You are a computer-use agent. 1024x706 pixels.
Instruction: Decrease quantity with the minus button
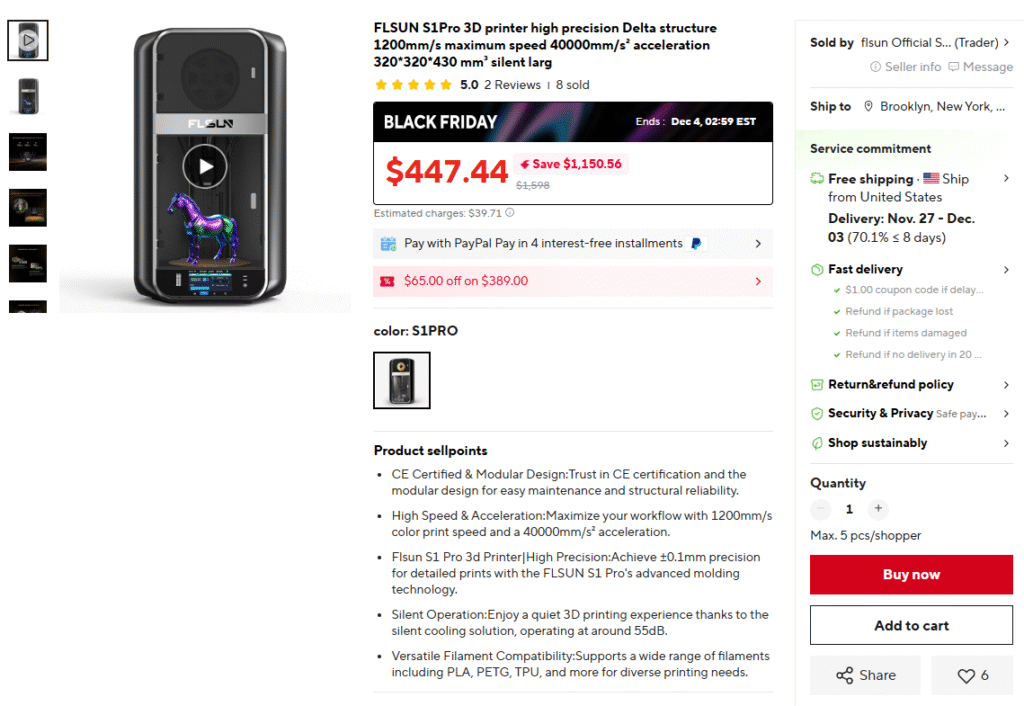point(821,509)
